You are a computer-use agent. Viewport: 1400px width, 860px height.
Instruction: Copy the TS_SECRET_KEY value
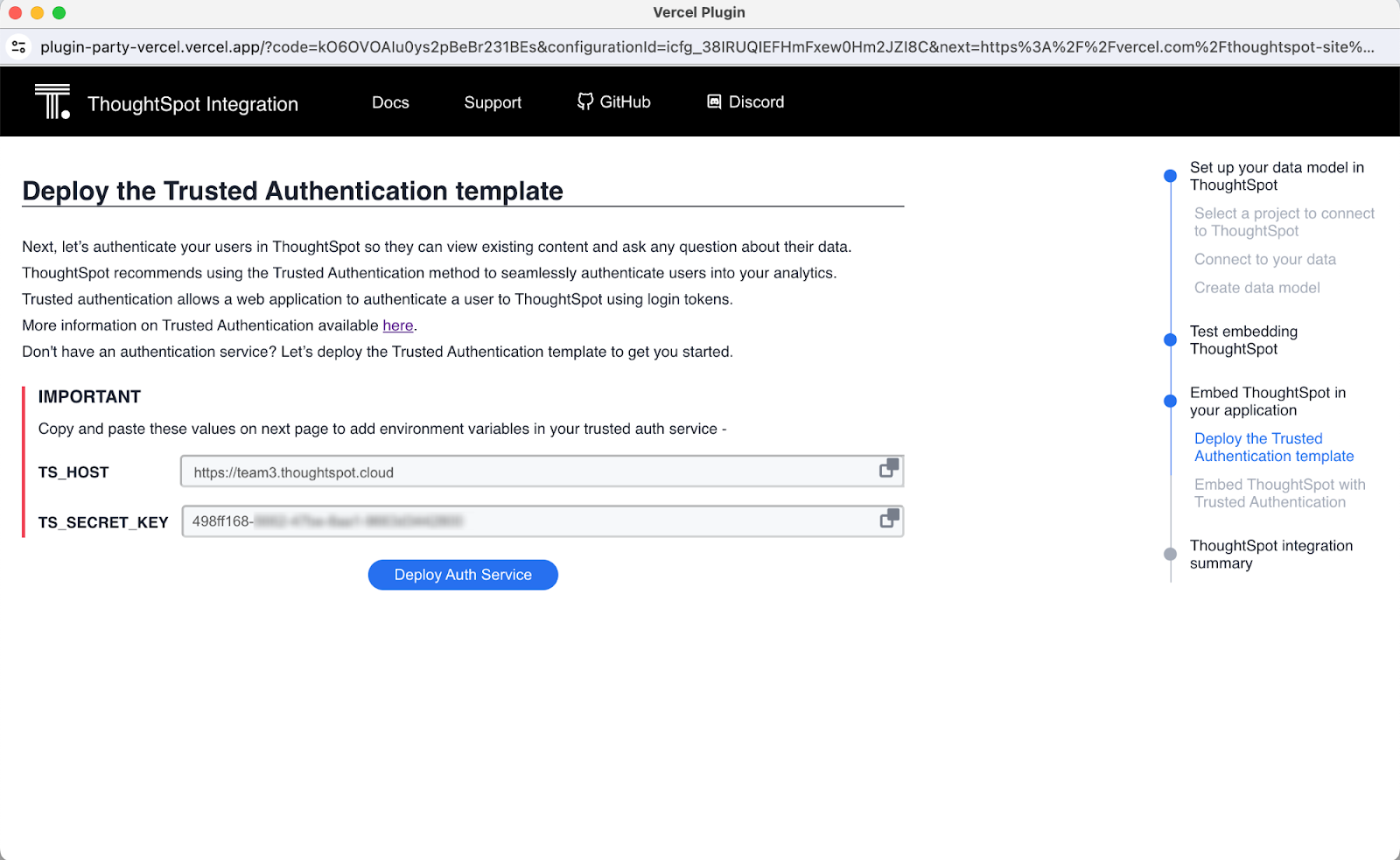(x=889, y=519)
